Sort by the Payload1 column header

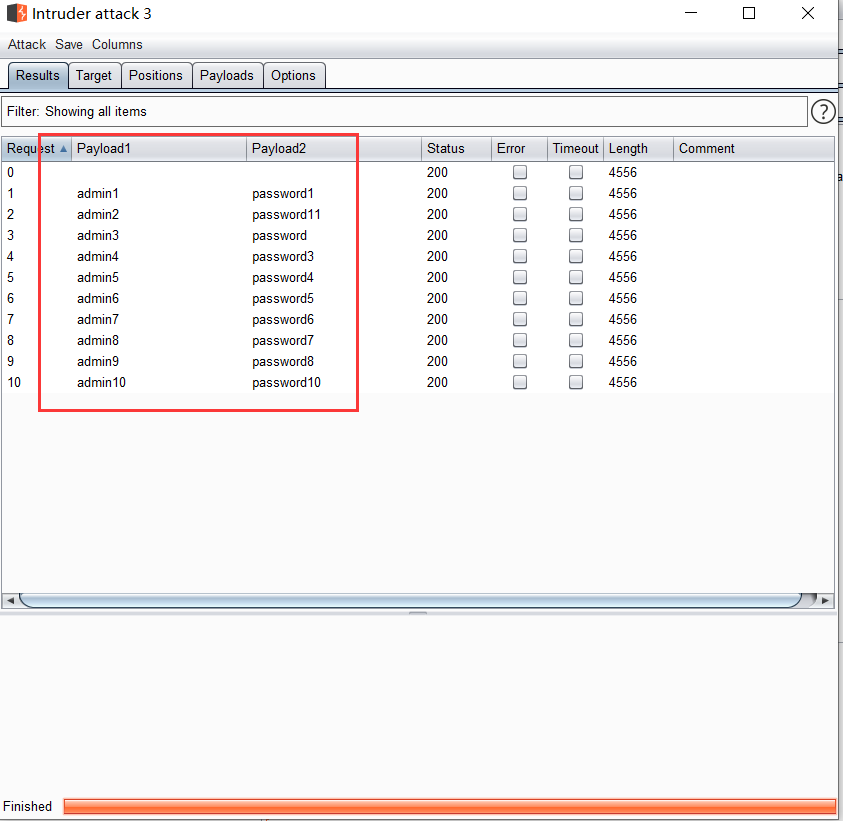pyautogui.click(x=159, y=148)
